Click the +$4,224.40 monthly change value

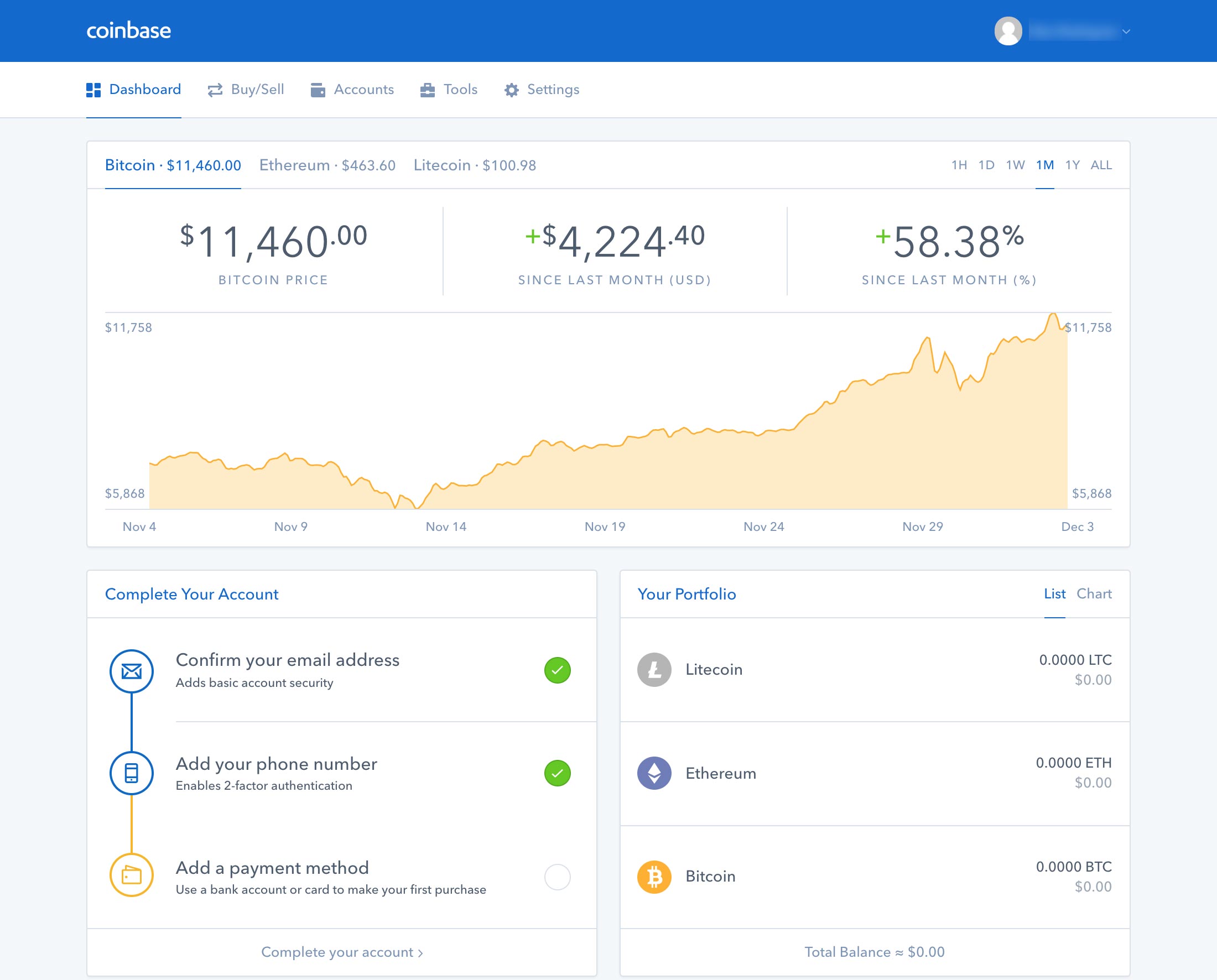[615, 242]
